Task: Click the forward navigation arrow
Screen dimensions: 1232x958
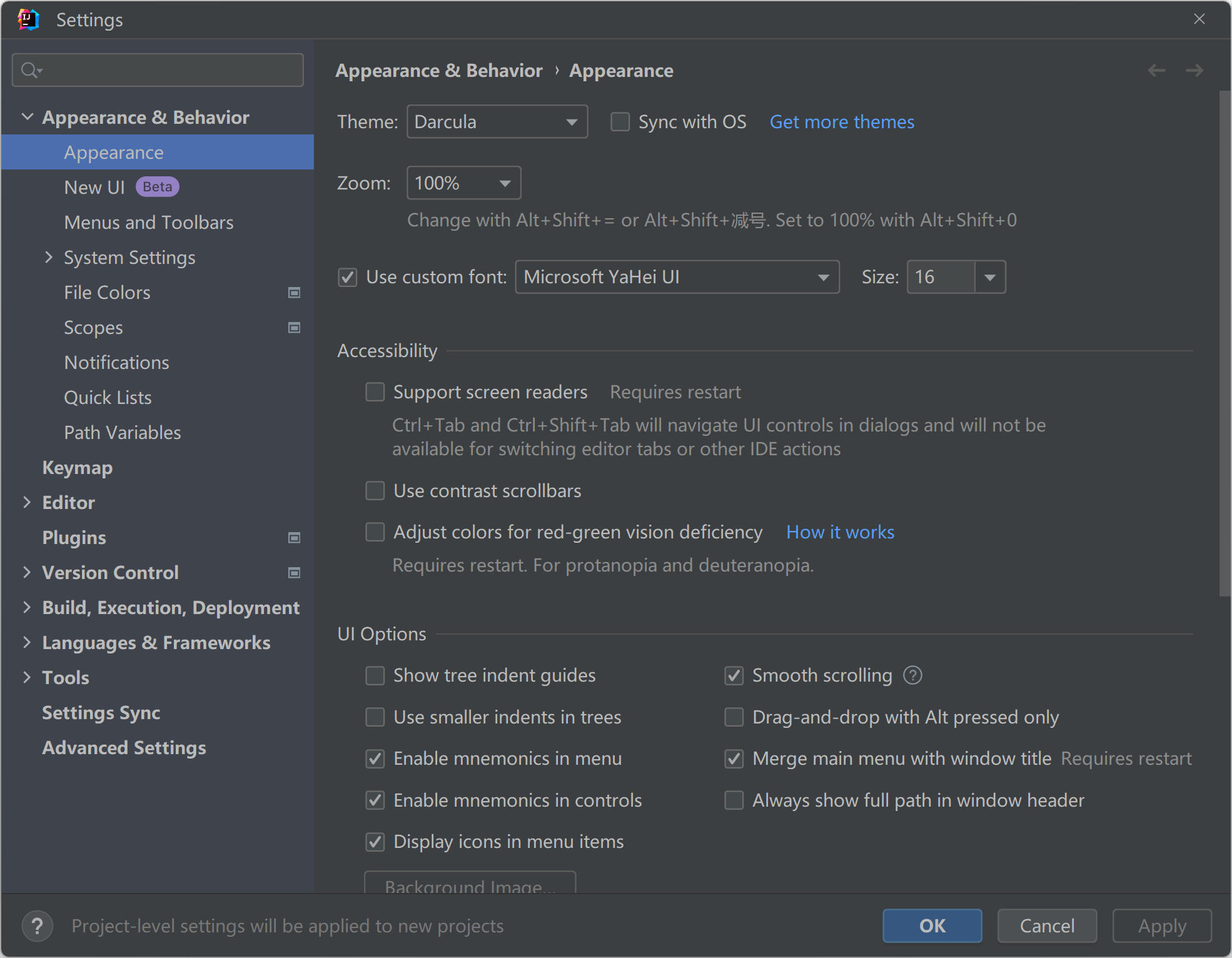Action: point(1194,71)
